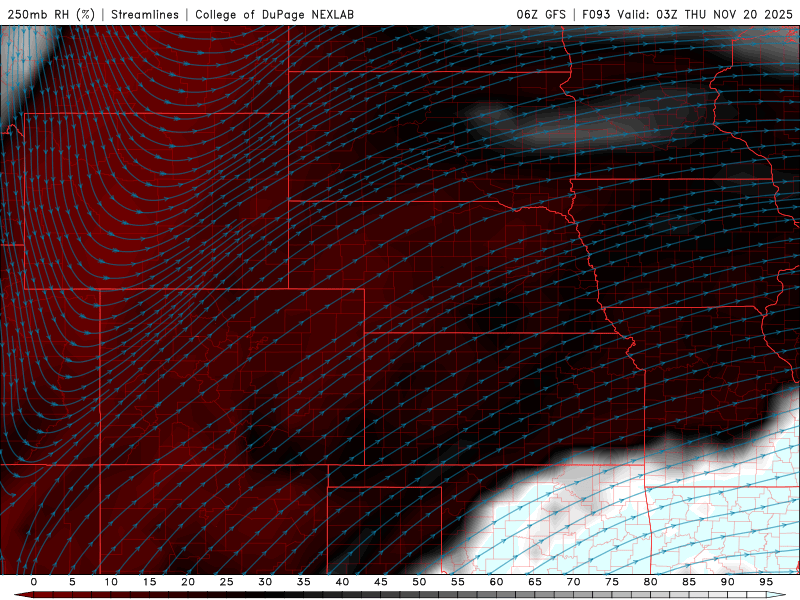The width and height of the screenshot is (800, 600).
Task: Click the "F093" forecast hour text
Action: [x=596, y=14]
